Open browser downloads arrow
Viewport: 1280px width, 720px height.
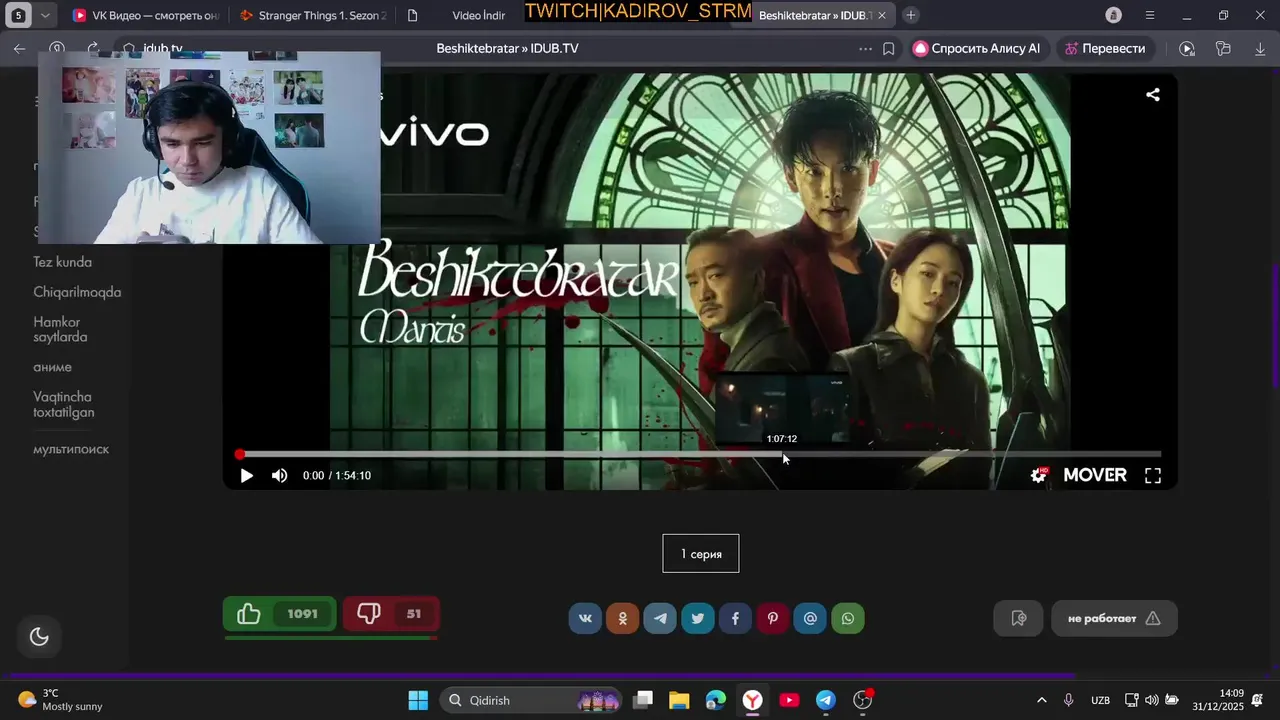[x=1260, y=48]
